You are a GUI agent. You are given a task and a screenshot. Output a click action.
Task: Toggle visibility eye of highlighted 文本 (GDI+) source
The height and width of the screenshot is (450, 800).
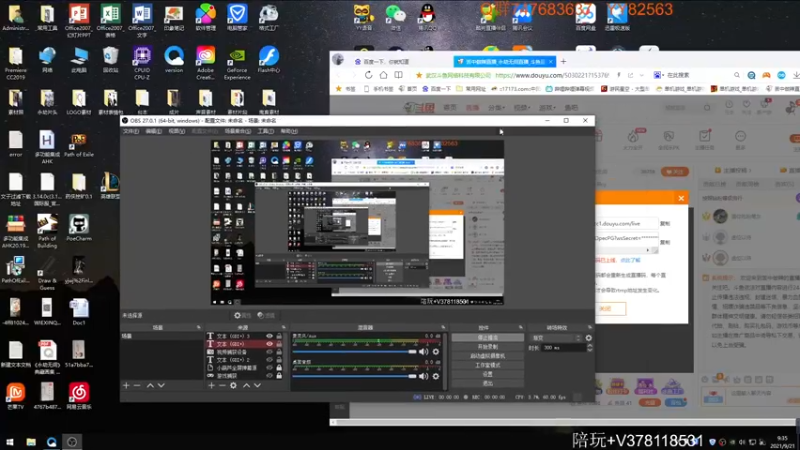pyautogui.click(x=269, y=344)
